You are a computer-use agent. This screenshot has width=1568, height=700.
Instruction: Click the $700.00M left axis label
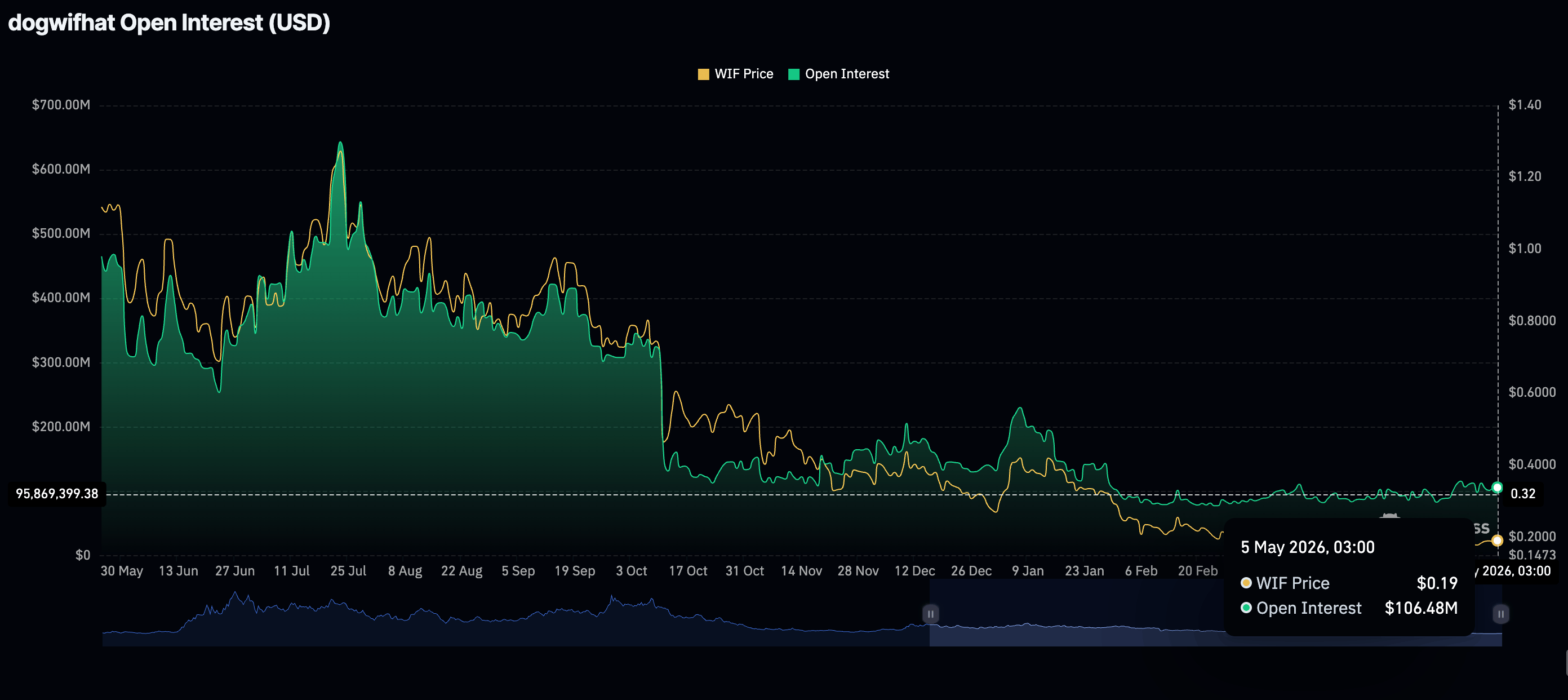61,105
